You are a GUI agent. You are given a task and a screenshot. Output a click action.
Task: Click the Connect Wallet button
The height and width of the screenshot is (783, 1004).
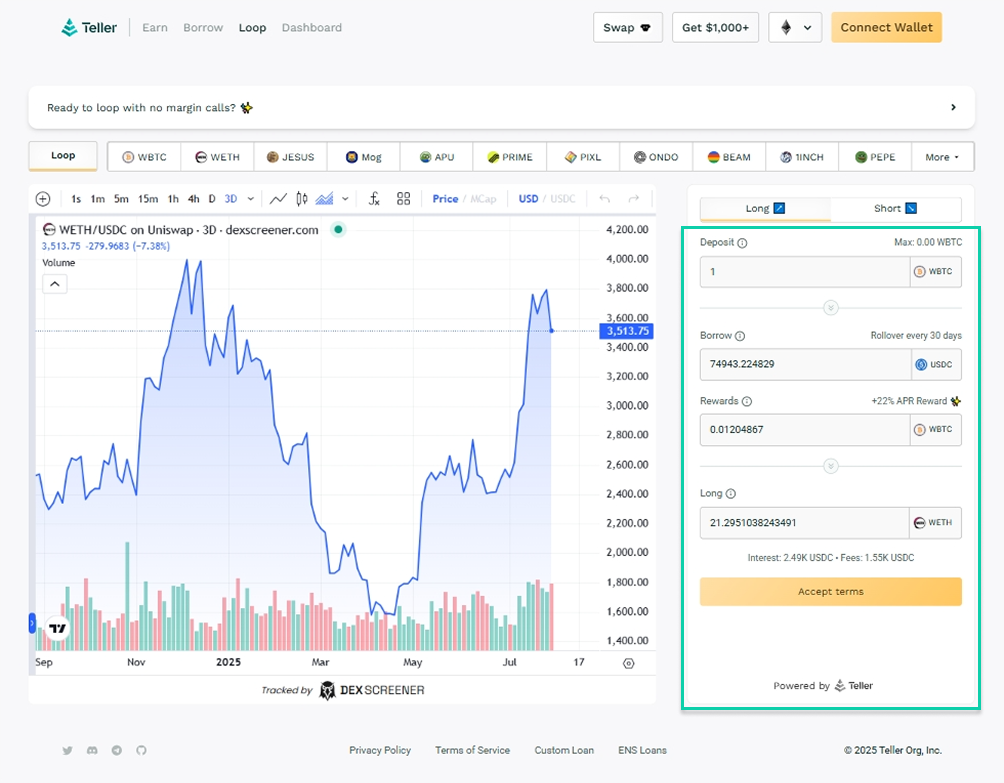(886, 28)
